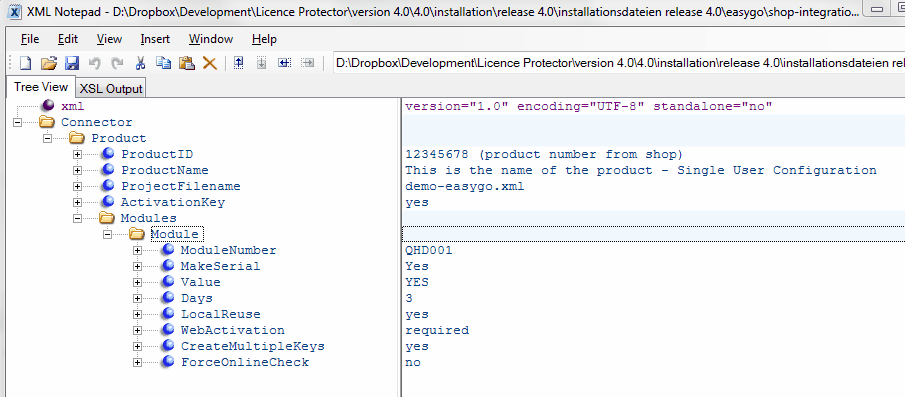
Task: Open the Insert menu
Action: click(x=155, y=39)
